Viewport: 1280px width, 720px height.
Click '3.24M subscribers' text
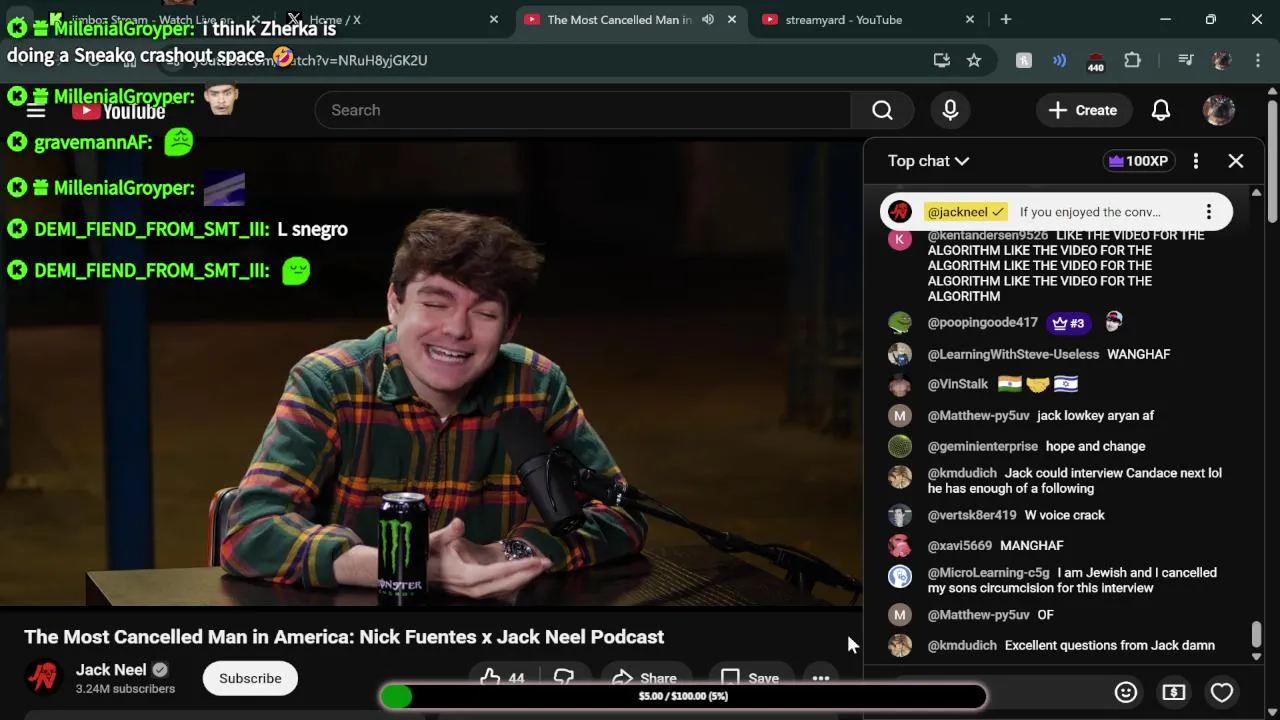[x=125, y=689]
